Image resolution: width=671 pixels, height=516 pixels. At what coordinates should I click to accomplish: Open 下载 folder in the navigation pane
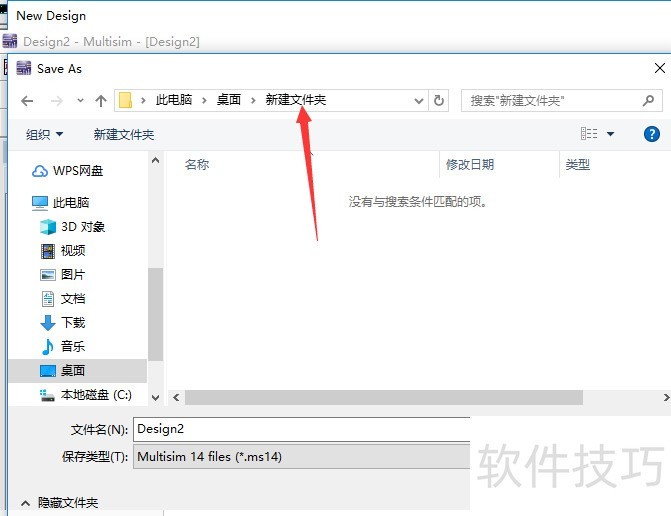(x=73, y=323)
